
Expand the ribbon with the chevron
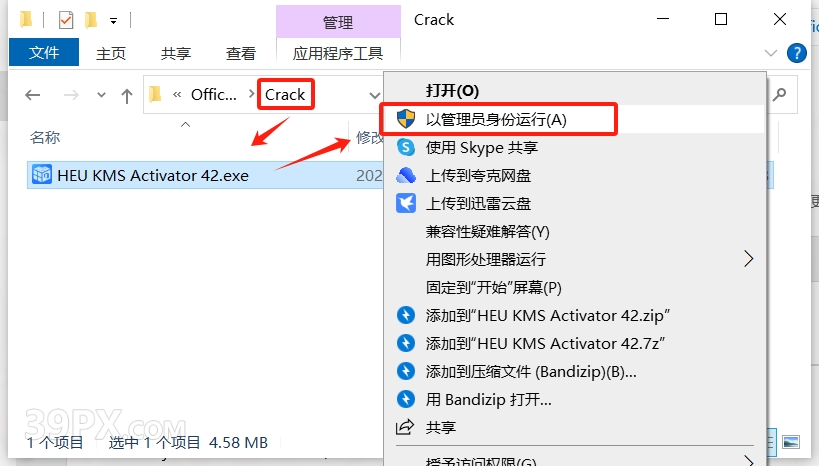click(x=770, y=53)
